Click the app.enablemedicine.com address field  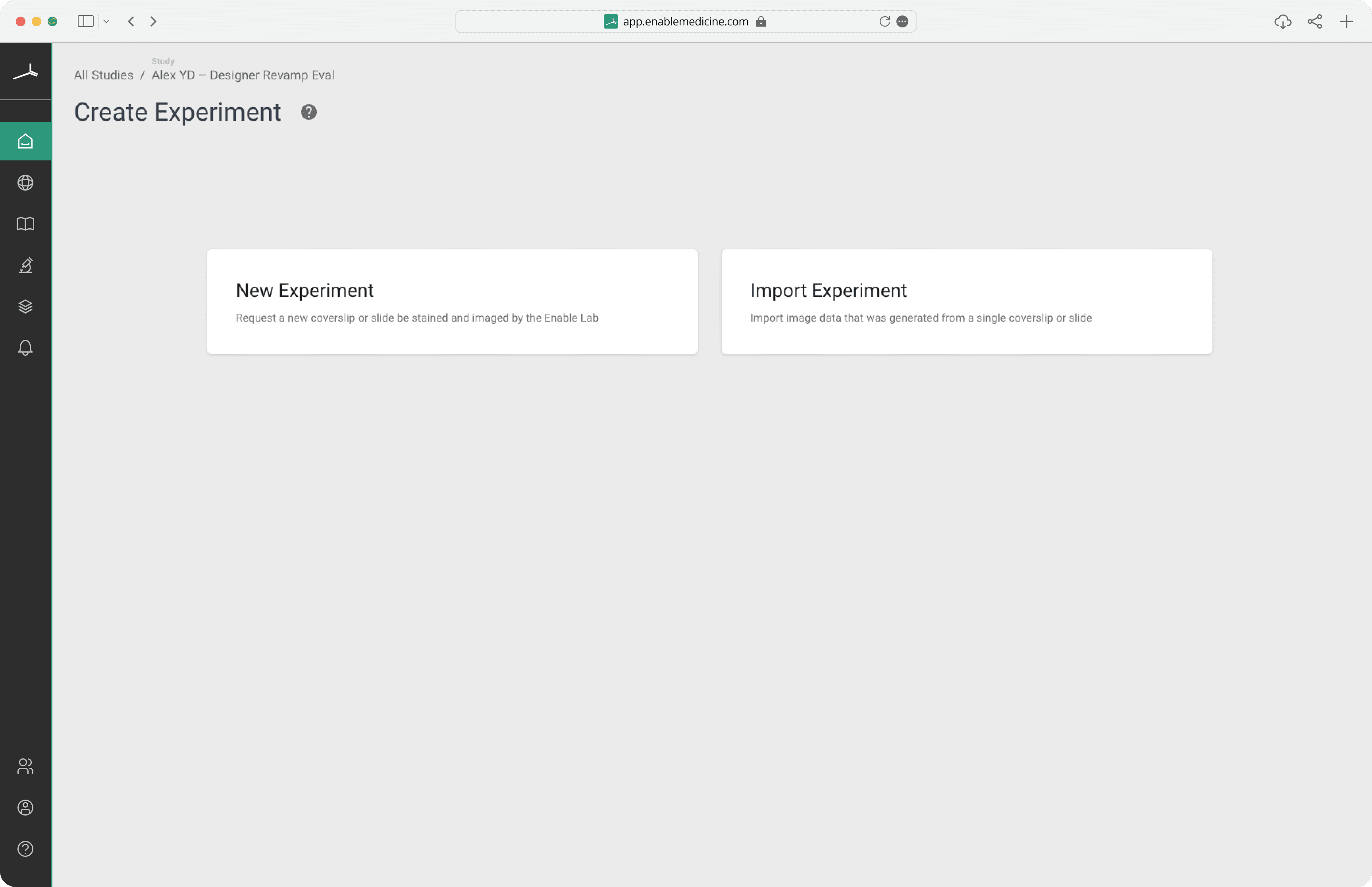pos(685,21)
